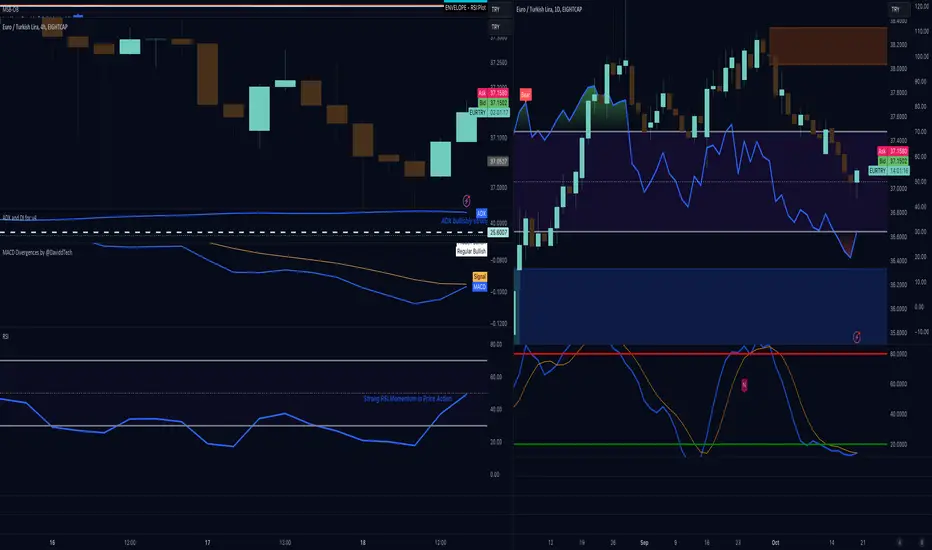Click the 17 date label on the 4h time axis

(207, 542)
